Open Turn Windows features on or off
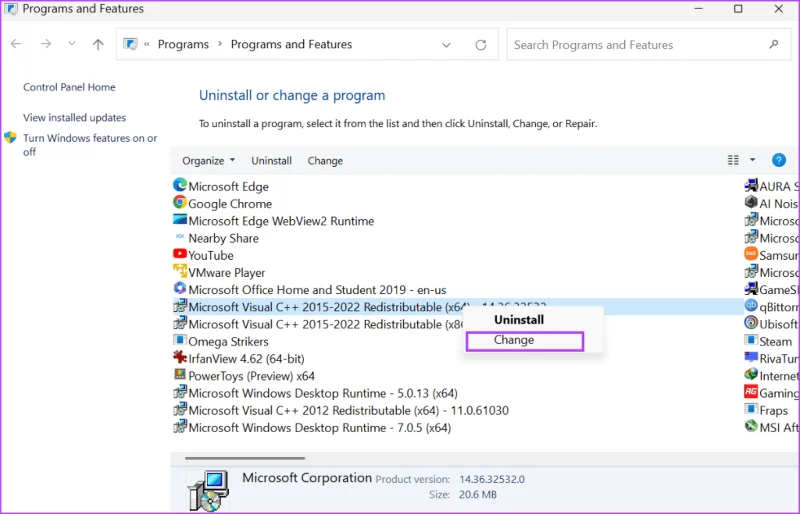Image resolution: width=800 pixels, height=514 pixels. pos(90,145)
